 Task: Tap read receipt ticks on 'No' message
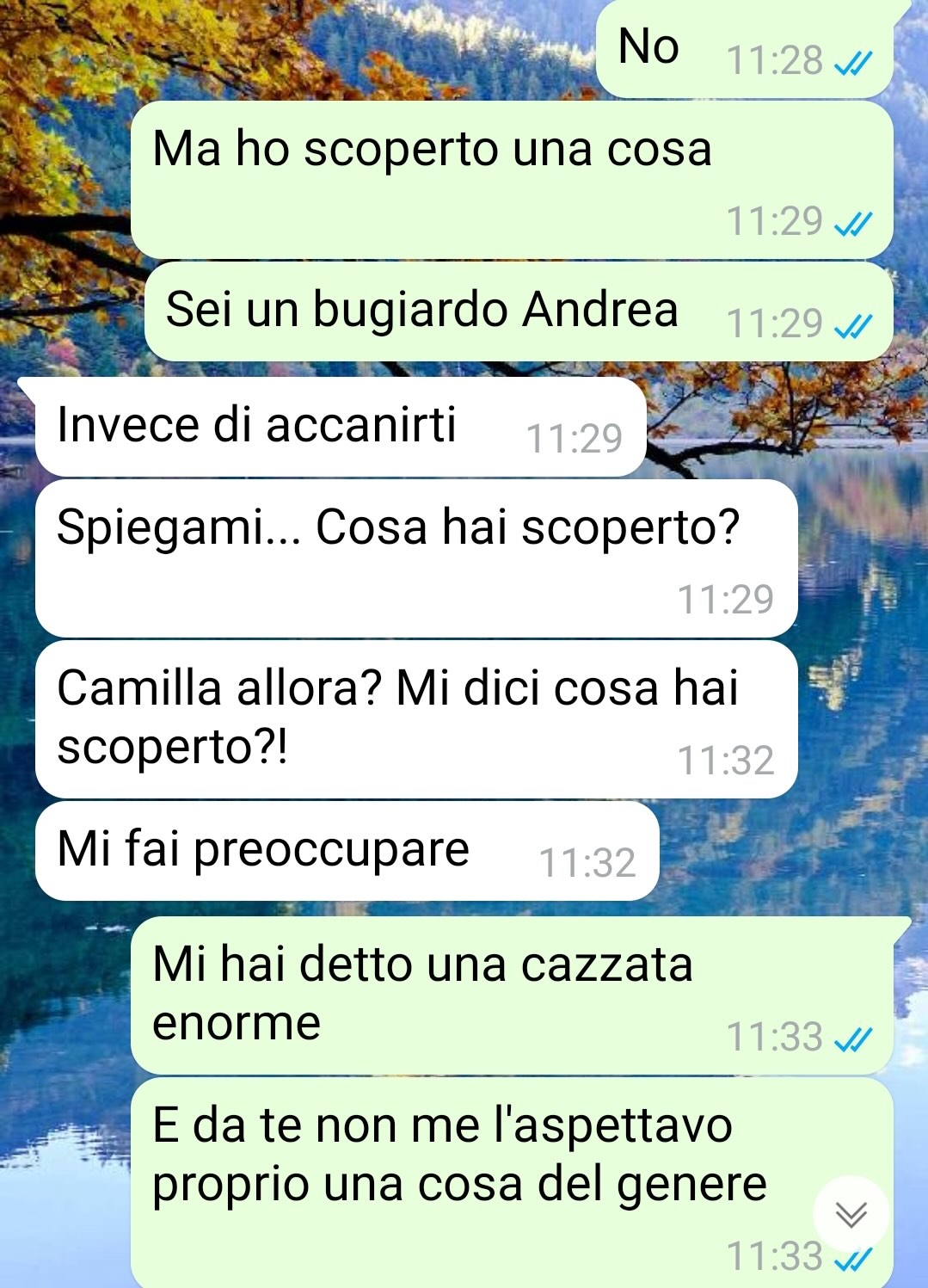[855, 62]
